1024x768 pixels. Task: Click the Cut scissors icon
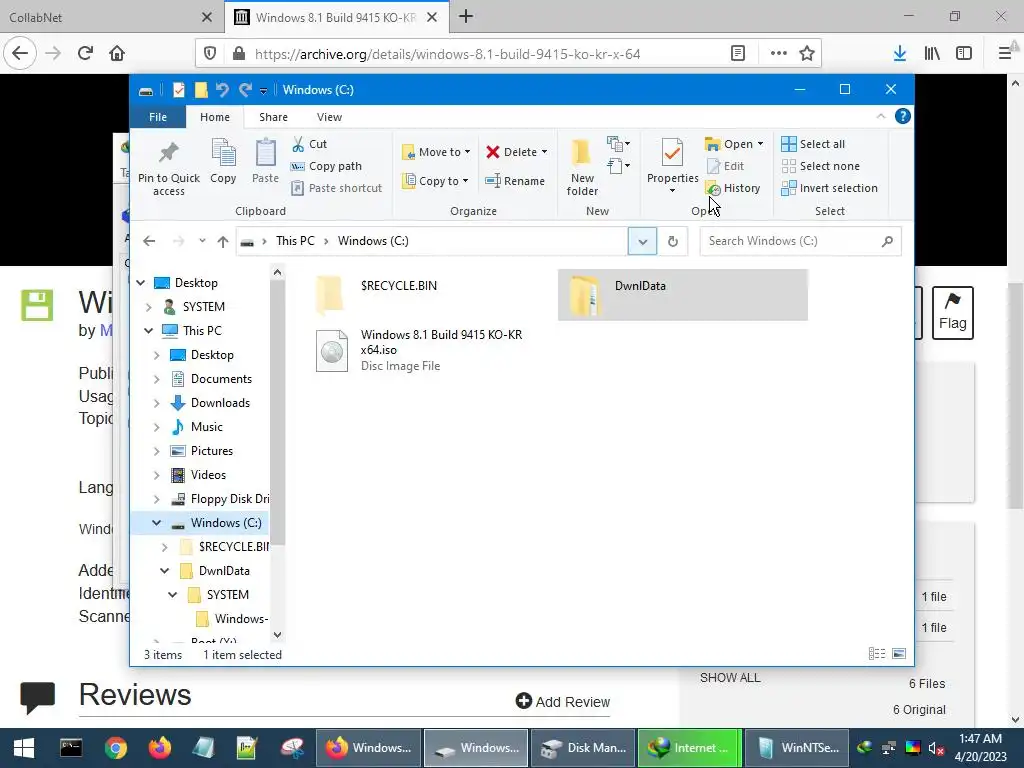(x=298, y=144)
